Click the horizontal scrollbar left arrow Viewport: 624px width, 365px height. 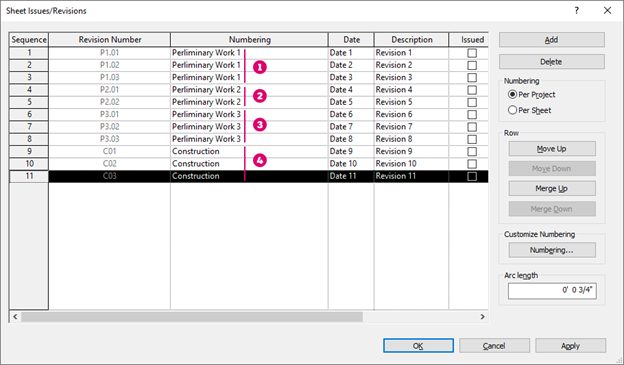pos(15,317)
